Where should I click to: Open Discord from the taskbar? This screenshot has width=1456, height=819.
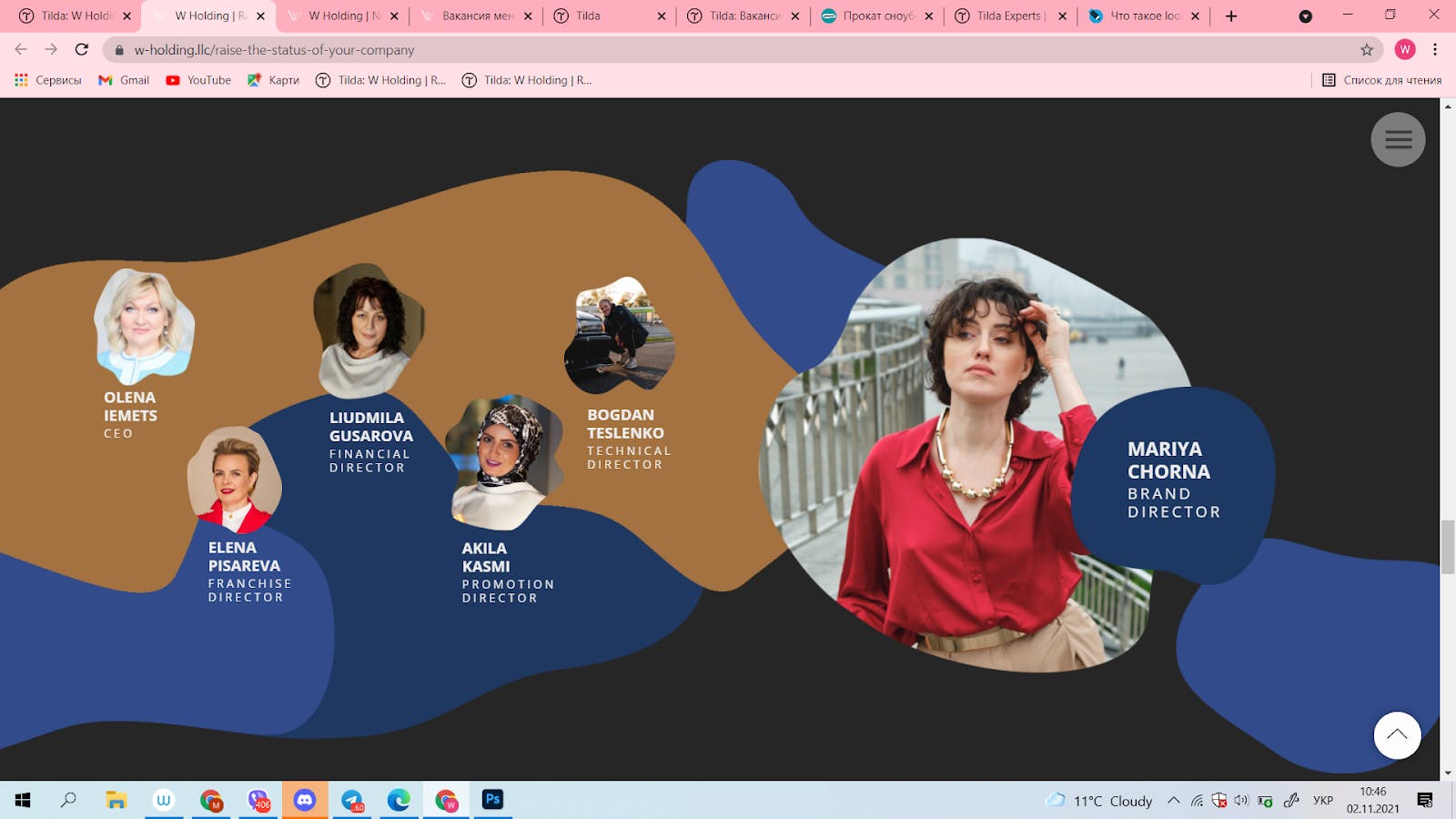pos(305,800)
